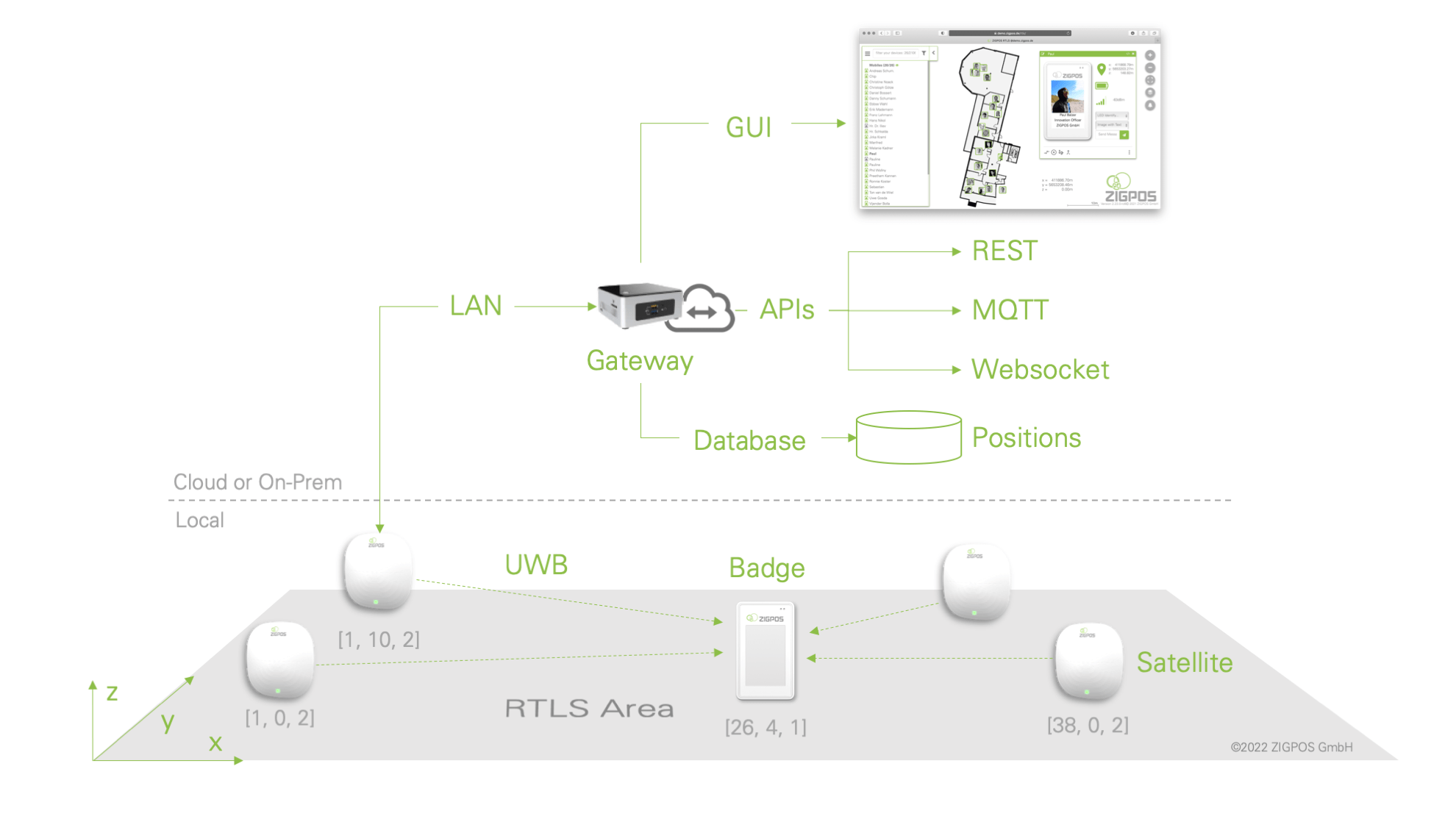Expand the APIs dropdown options
This screenshot has height=819, width=1456.
(x=791, y=307)
